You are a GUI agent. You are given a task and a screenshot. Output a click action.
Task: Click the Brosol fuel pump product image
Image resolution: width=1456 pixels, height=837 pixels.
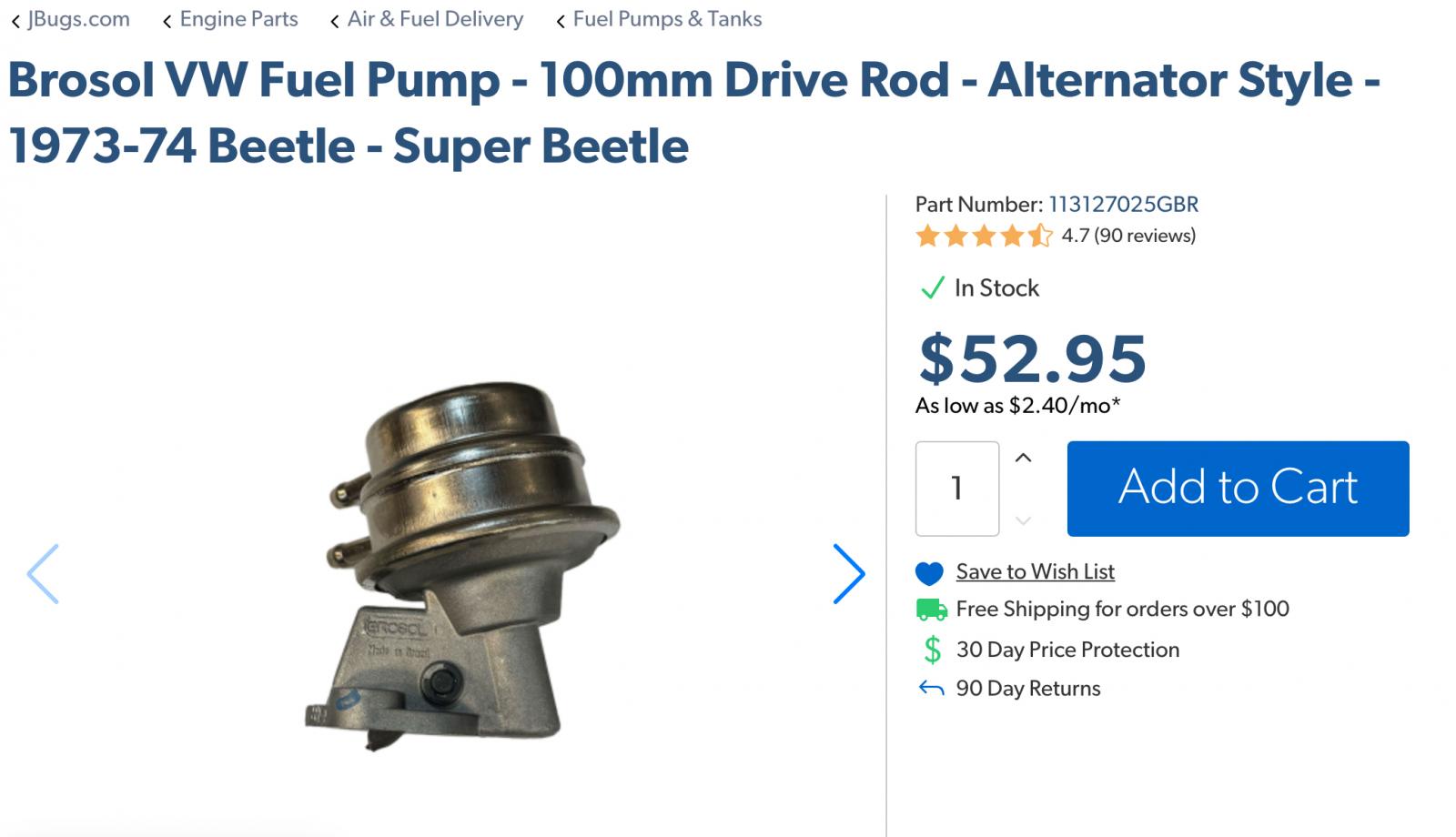462,564
